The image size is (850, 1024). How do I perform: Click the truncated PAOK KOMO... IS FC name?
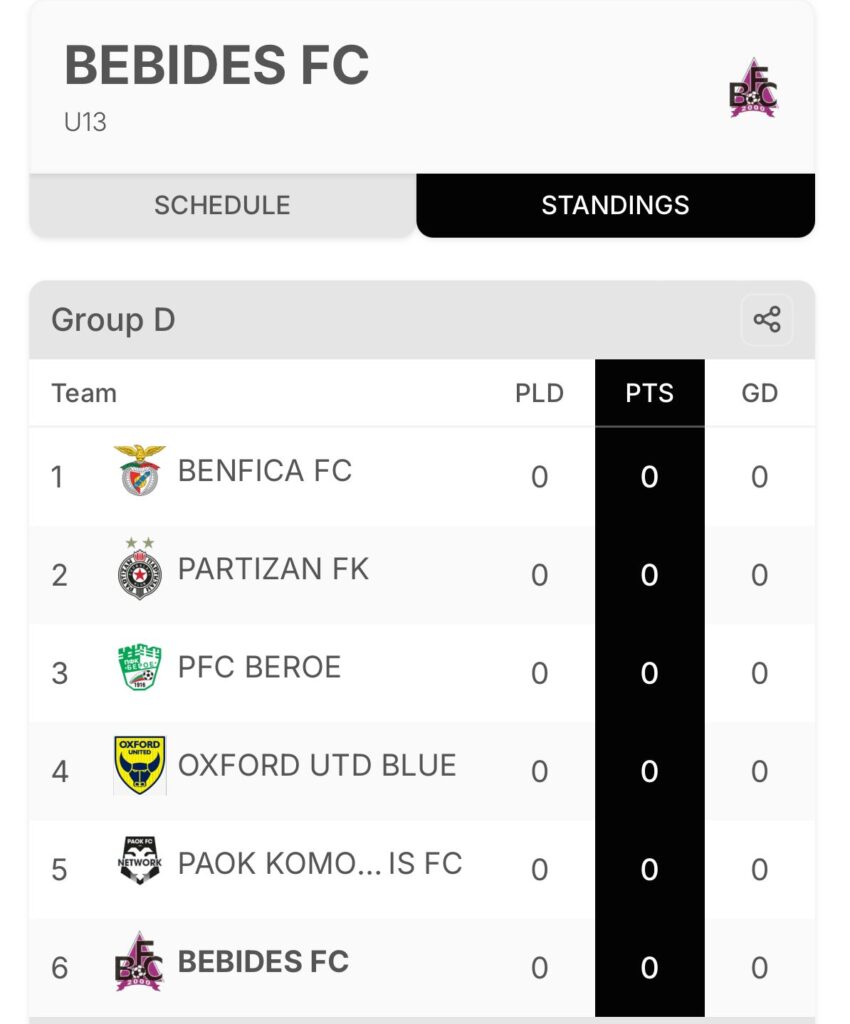click(x=320, y=863)
